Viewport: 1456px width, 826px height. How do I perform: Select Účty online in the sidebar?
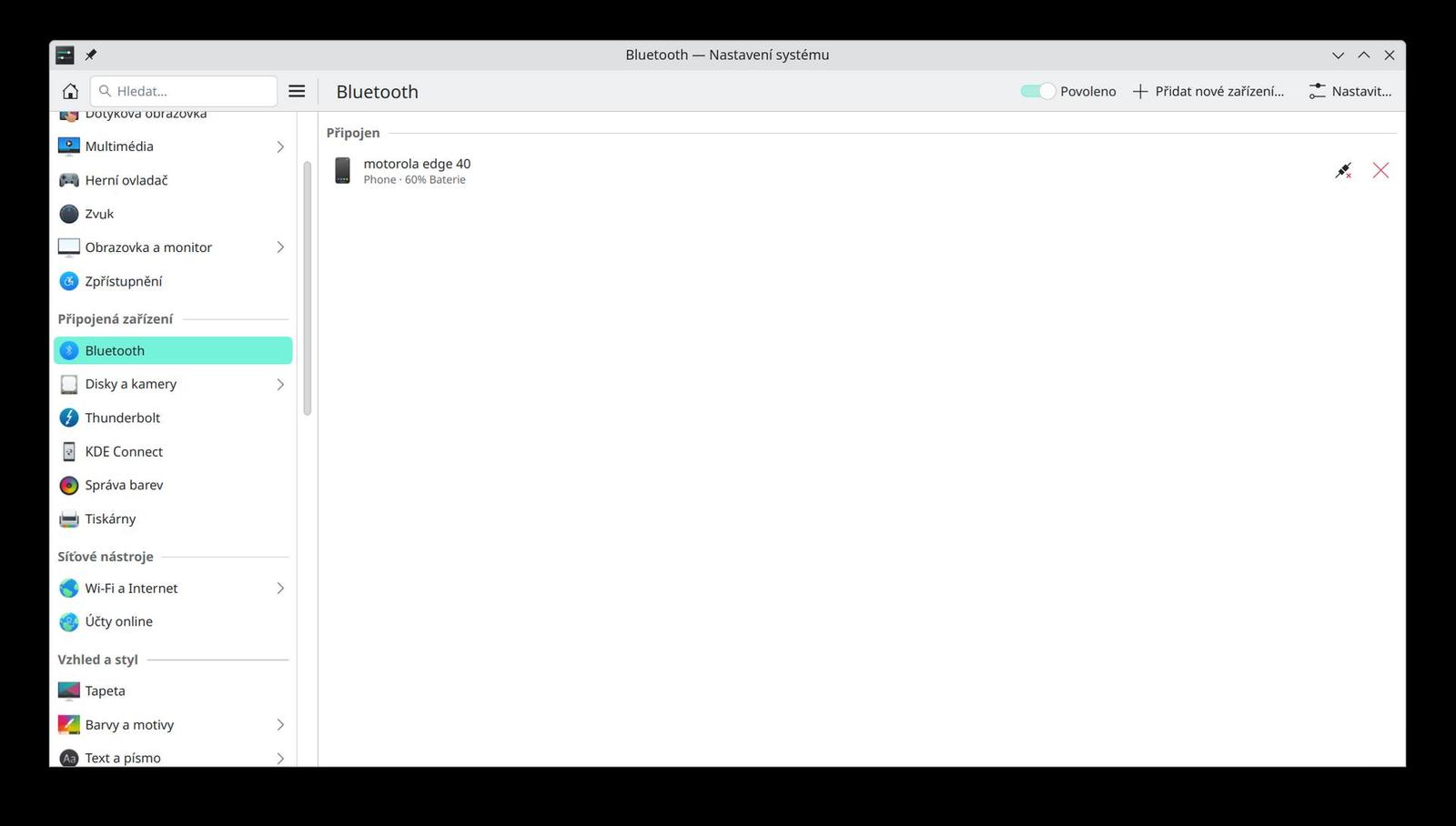click(118, 621)
